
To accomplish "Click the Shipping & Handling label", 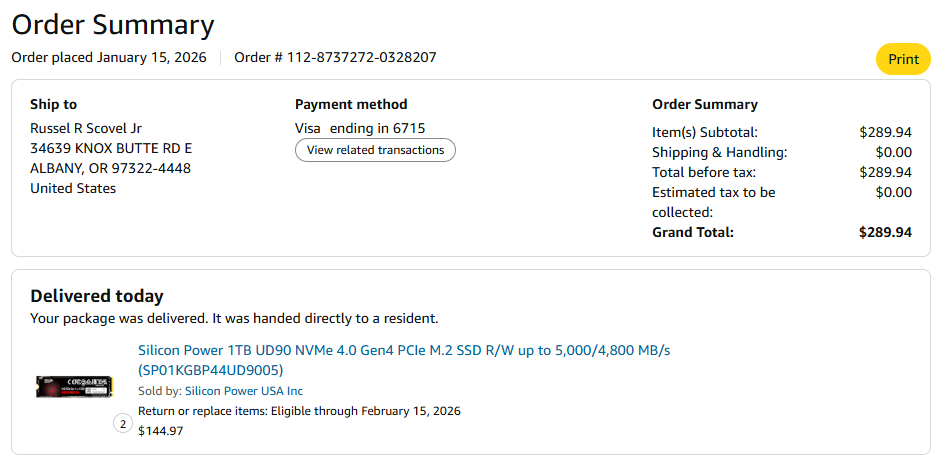I will point(719,152).
